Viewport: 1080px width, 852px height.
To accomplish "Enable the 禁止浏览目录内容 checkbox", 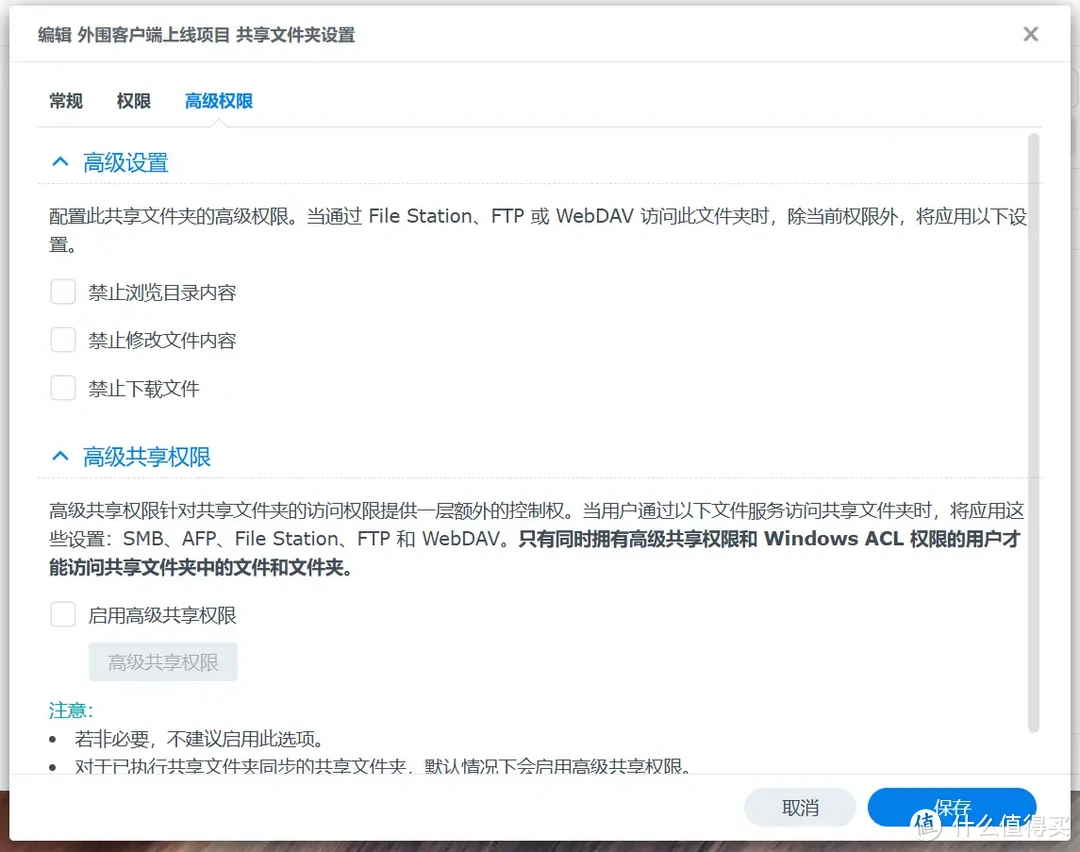I will (63, 291).
